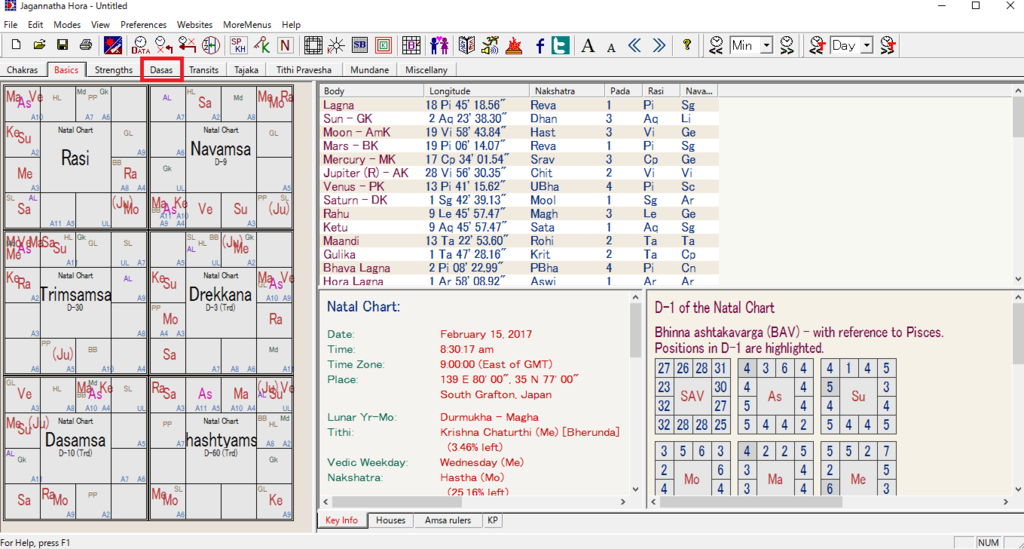Switch to the Strengths tab
1024x549 pixels.
[x=113, y=70]
